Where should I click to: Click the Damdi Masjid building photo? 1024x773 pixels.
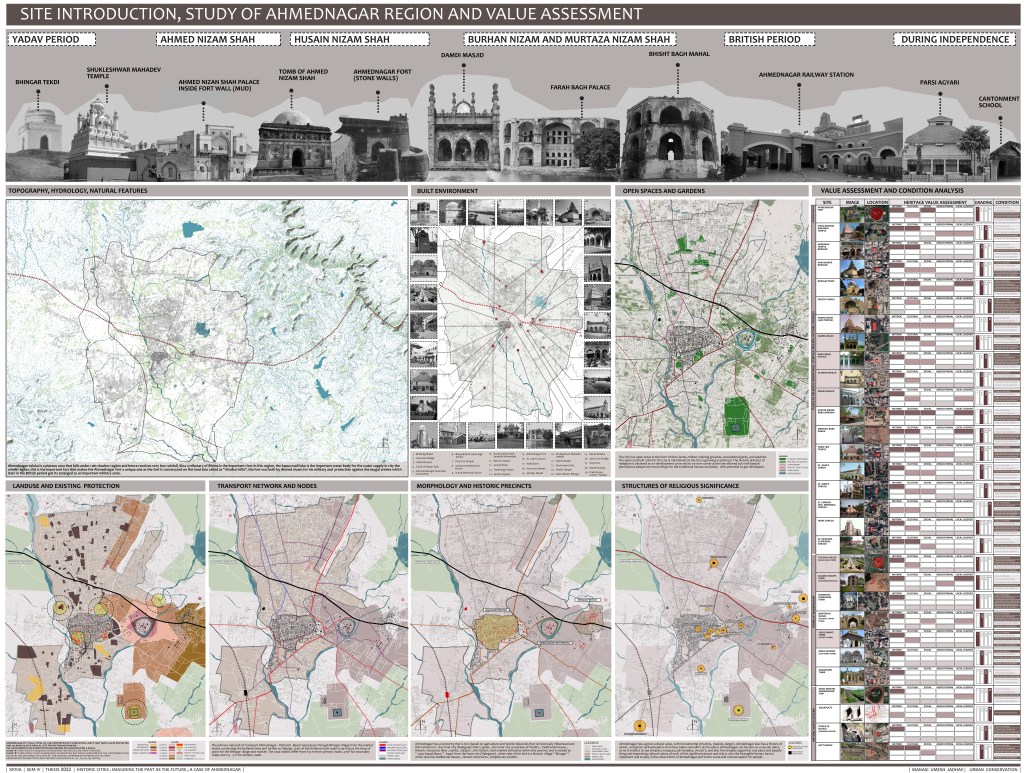point(462,126)
